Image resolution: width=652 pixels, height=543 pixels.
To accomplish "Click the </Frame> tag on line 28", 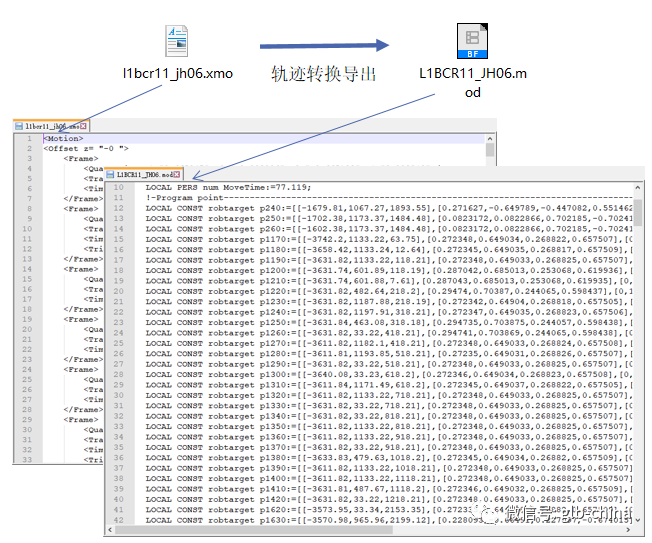I will point(83,410).
